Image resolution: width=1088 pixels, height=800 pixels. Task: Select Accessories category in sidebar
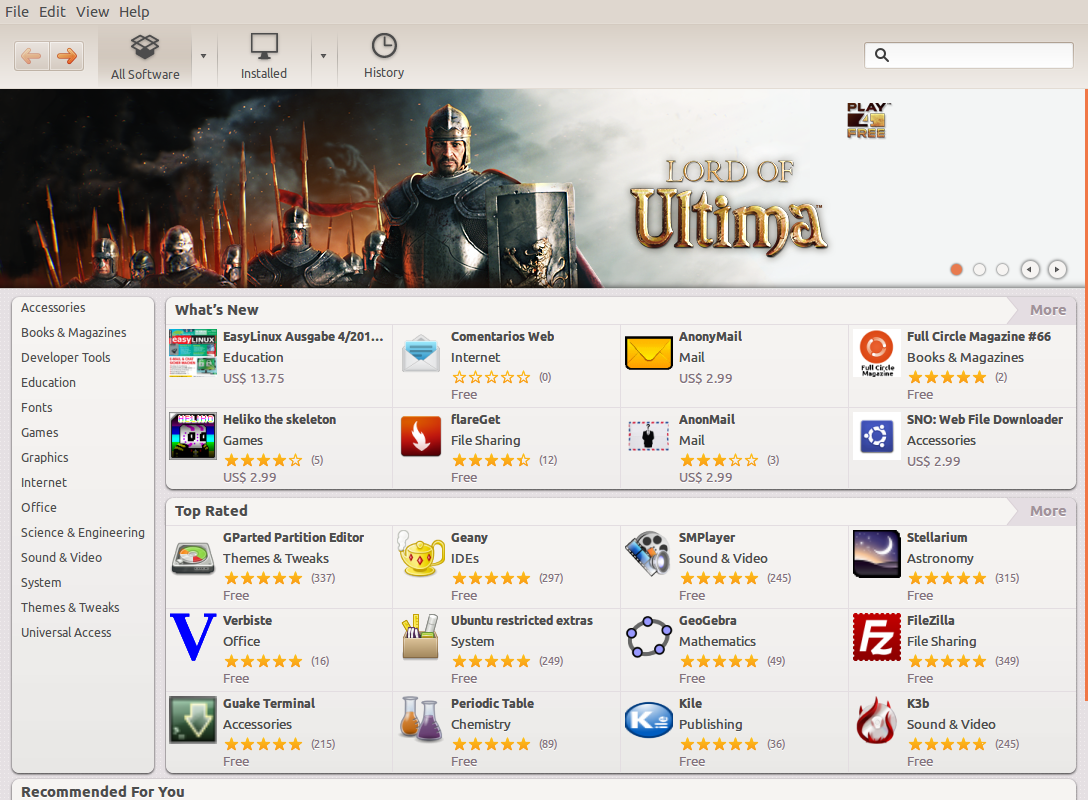[x=53, y=307]
